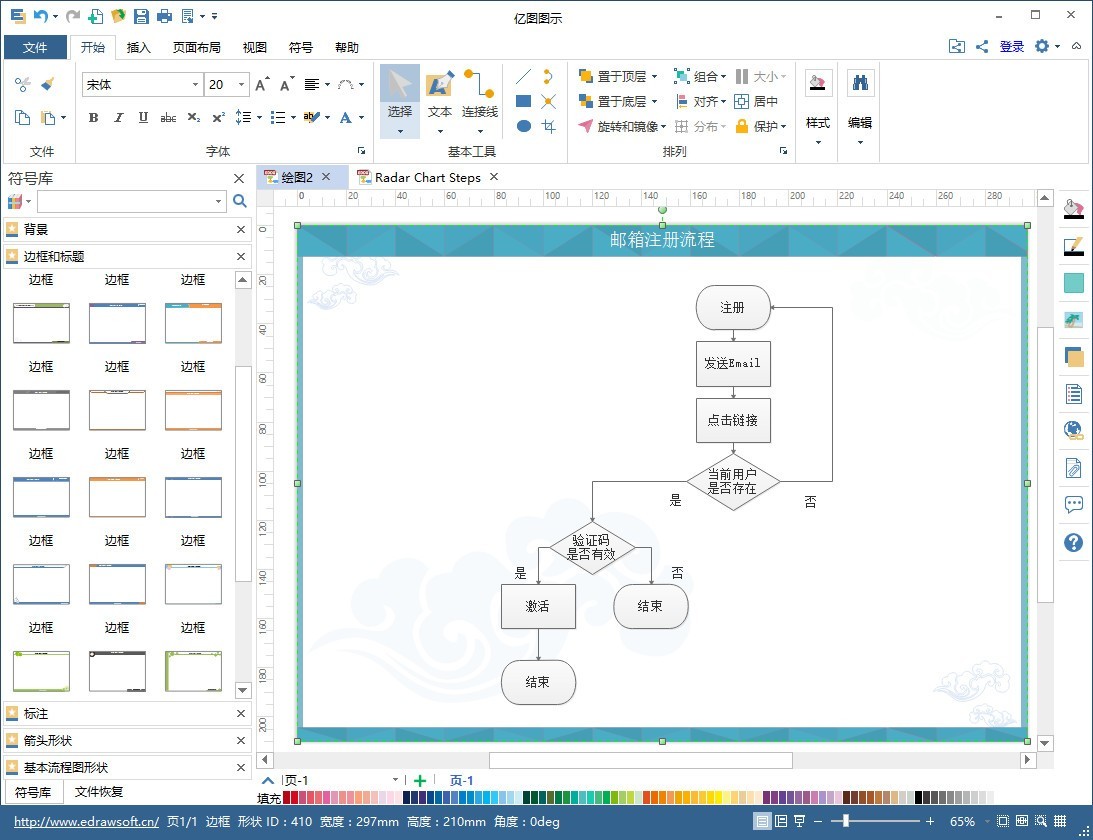Open the Style gallery icon
The height and width of the screenshot is (840, 1093).
818,83
